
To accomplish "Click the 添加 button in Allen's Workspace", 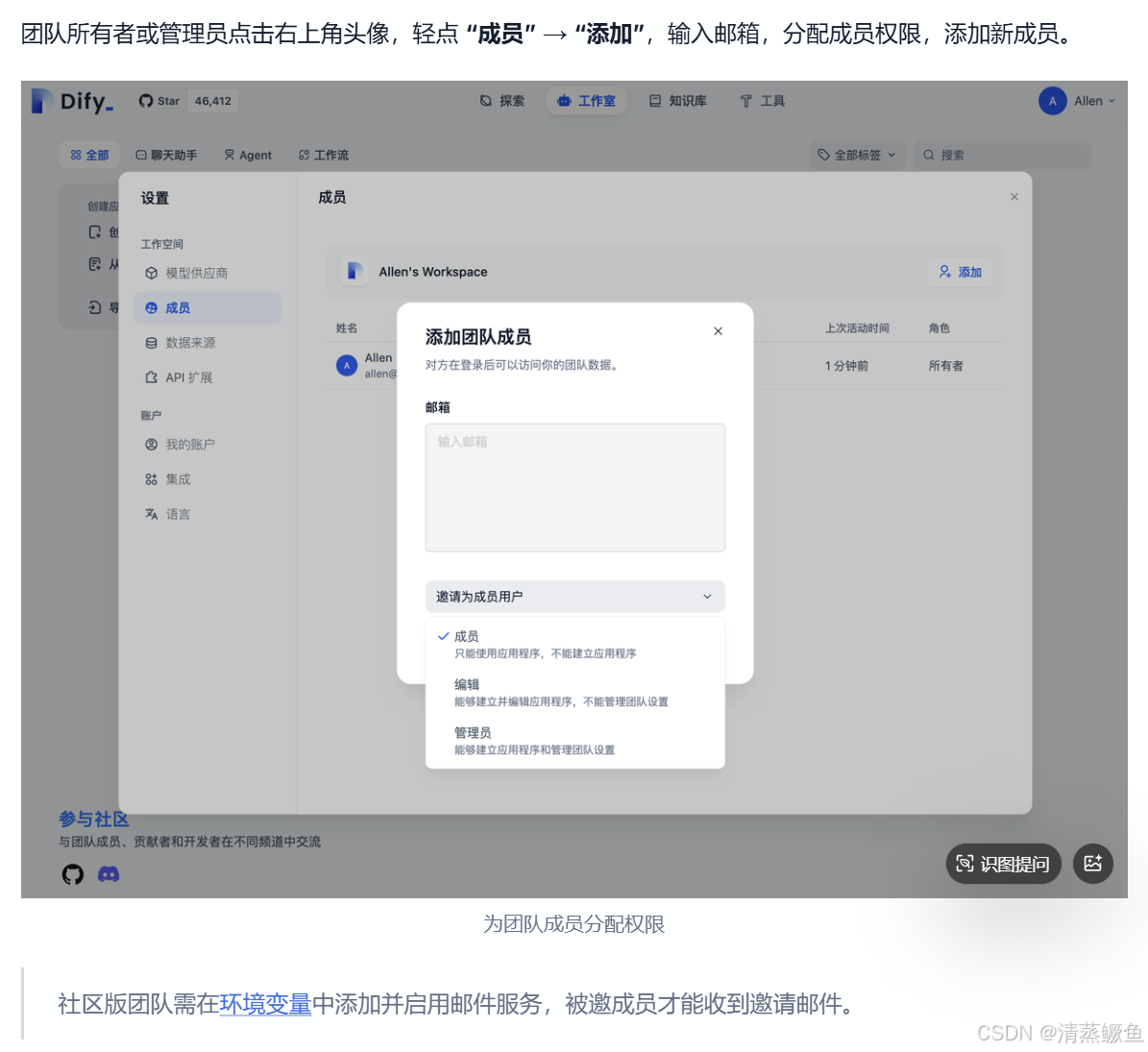I will 959,272.
